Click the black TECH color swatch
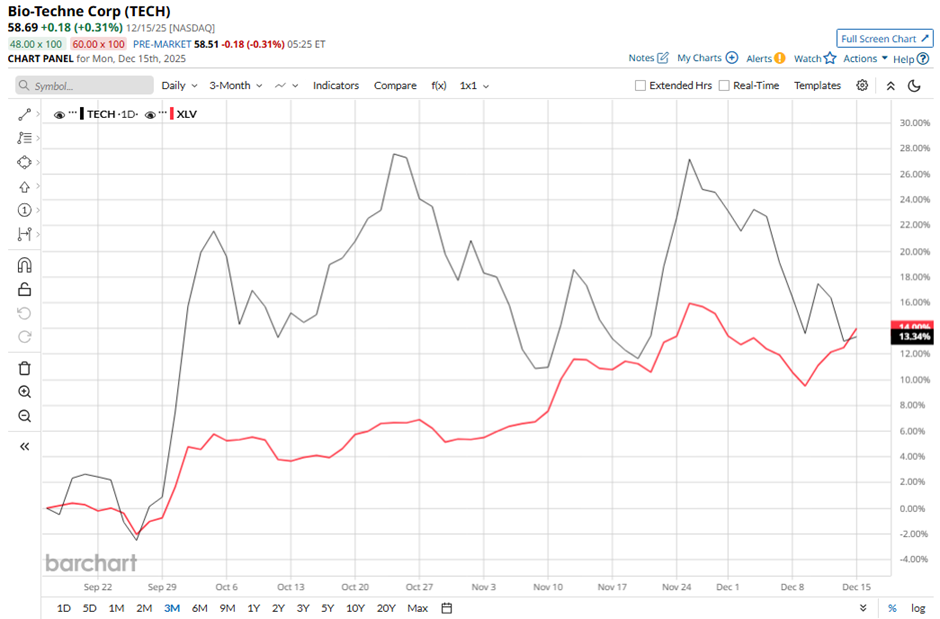Screen dimensions: 940x619 (82, 114)
